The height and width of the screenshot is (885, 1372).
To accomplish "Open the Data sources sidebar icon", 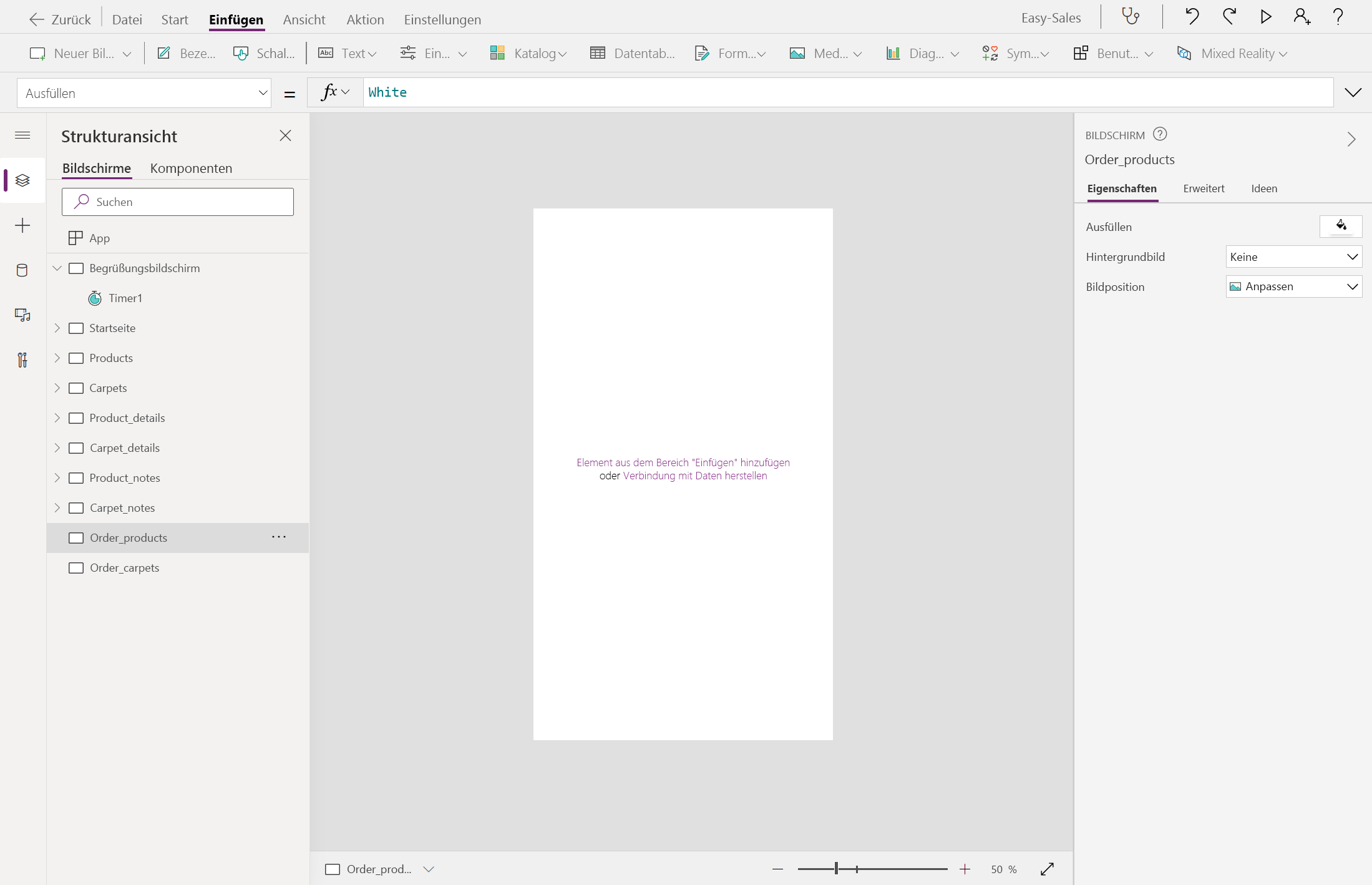I will 22,270.
